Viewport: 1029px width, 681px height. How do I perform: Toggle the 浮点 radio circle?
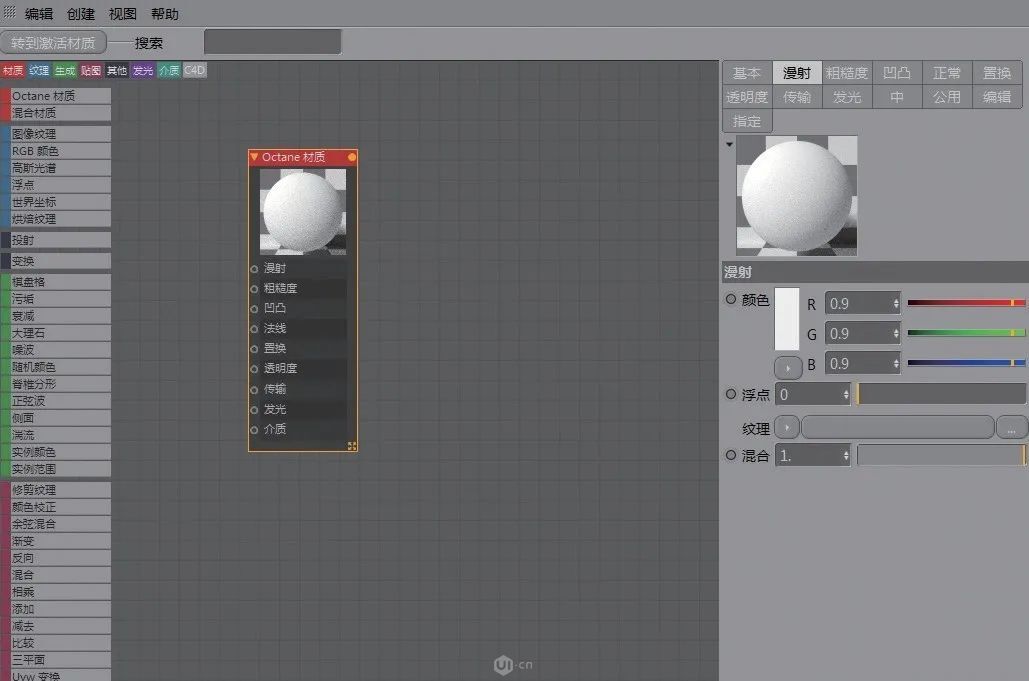[x=730, y=395]
